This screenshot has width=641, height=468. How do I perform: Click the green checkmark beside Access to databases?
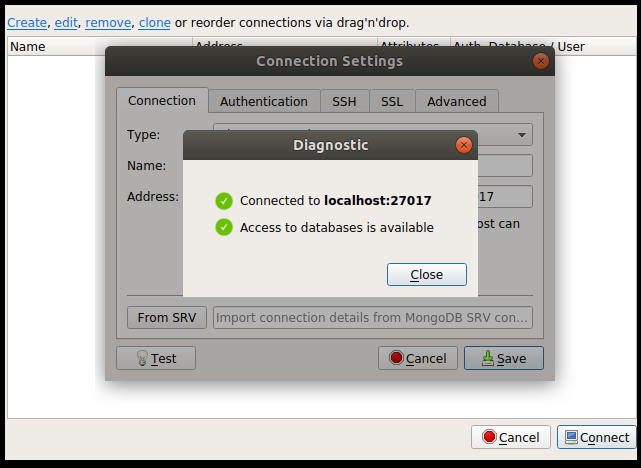point(224,227)
